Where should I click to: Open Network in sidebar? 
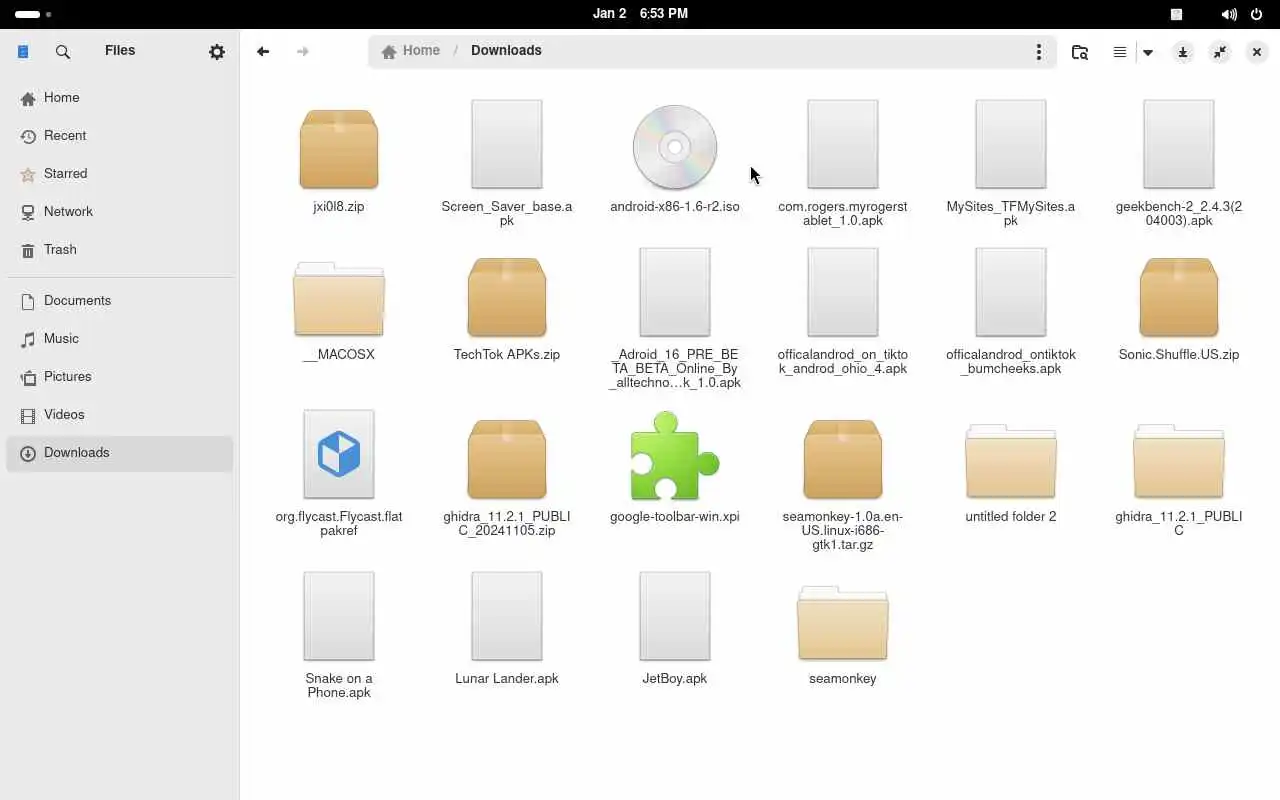(x=120, y=212)
